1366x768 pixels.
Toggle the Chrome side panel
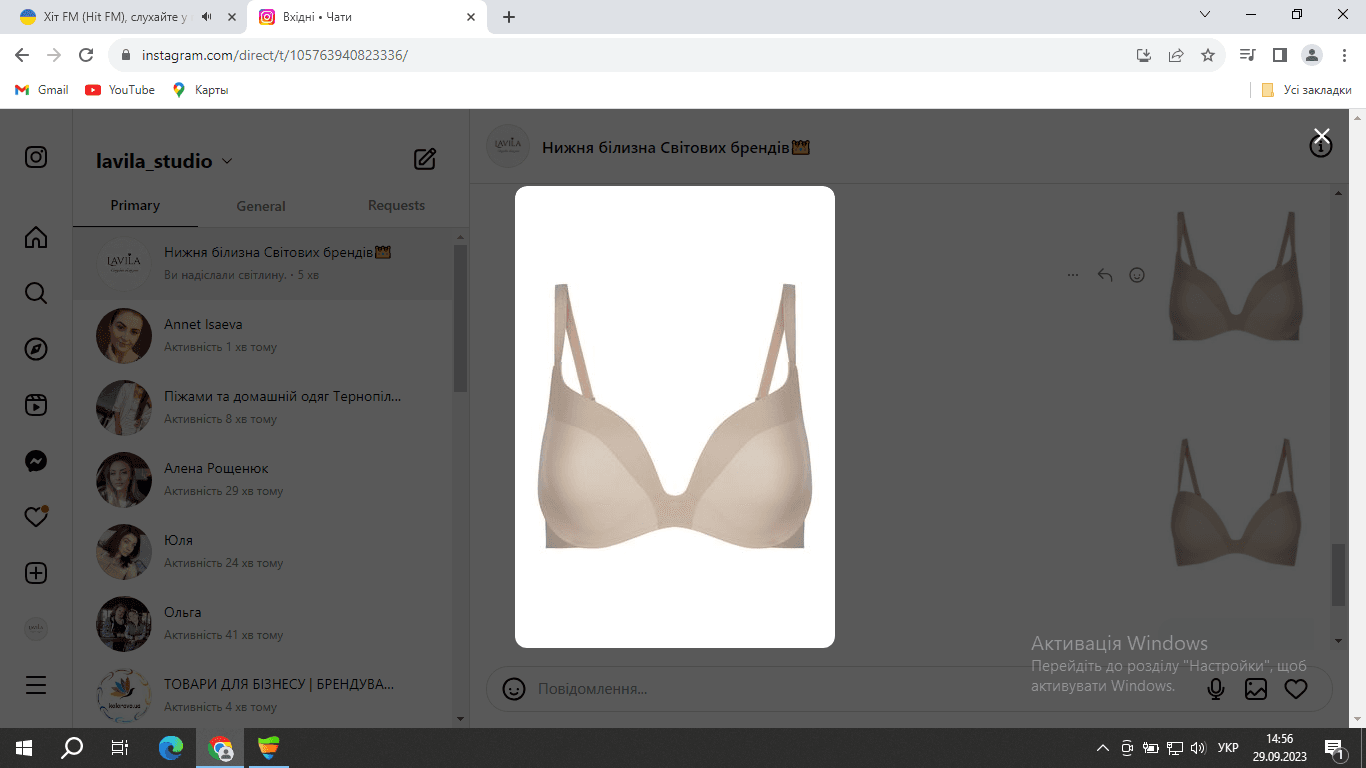tap(1279, 55)
